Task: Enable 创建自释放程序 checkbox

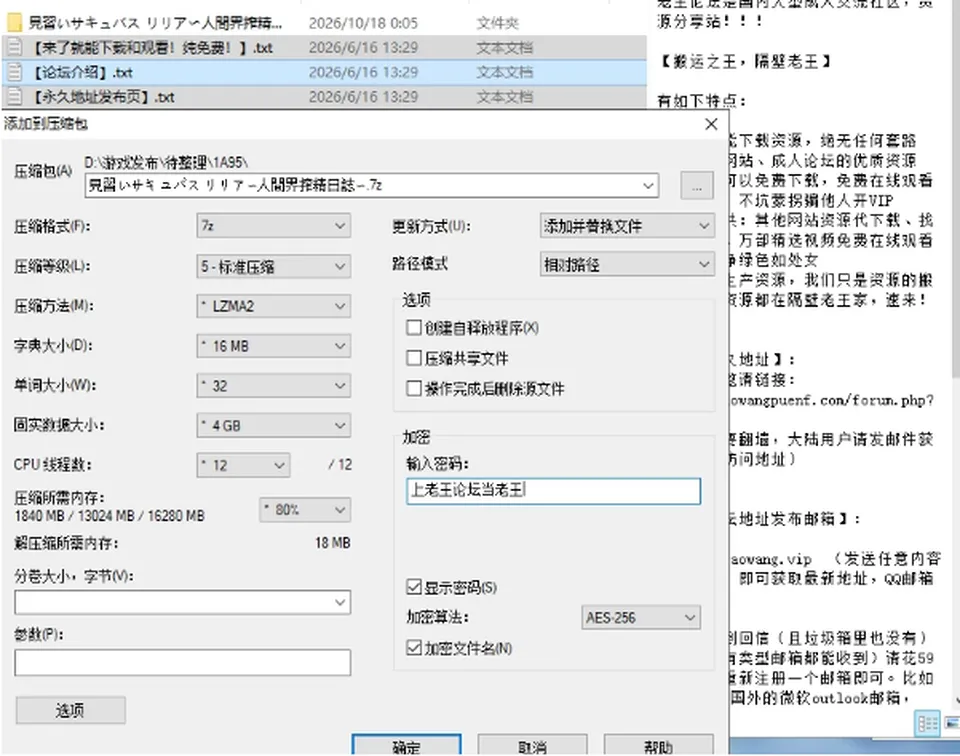Action: tap(414, 328)
